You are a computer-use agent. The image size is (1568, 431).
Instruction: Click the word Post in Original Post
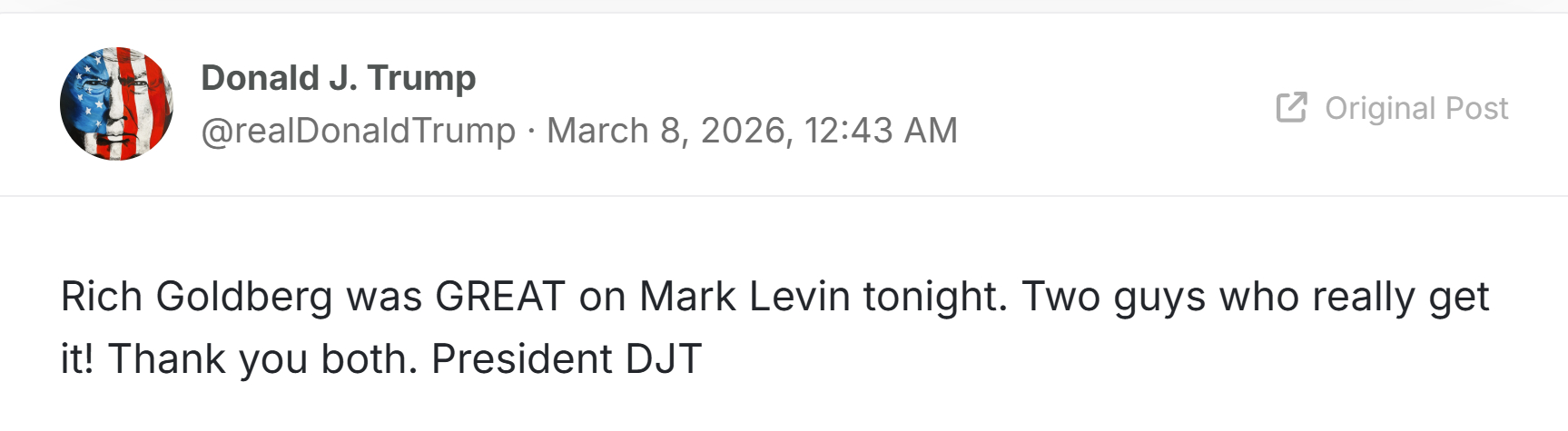(x=1476, y=108)
